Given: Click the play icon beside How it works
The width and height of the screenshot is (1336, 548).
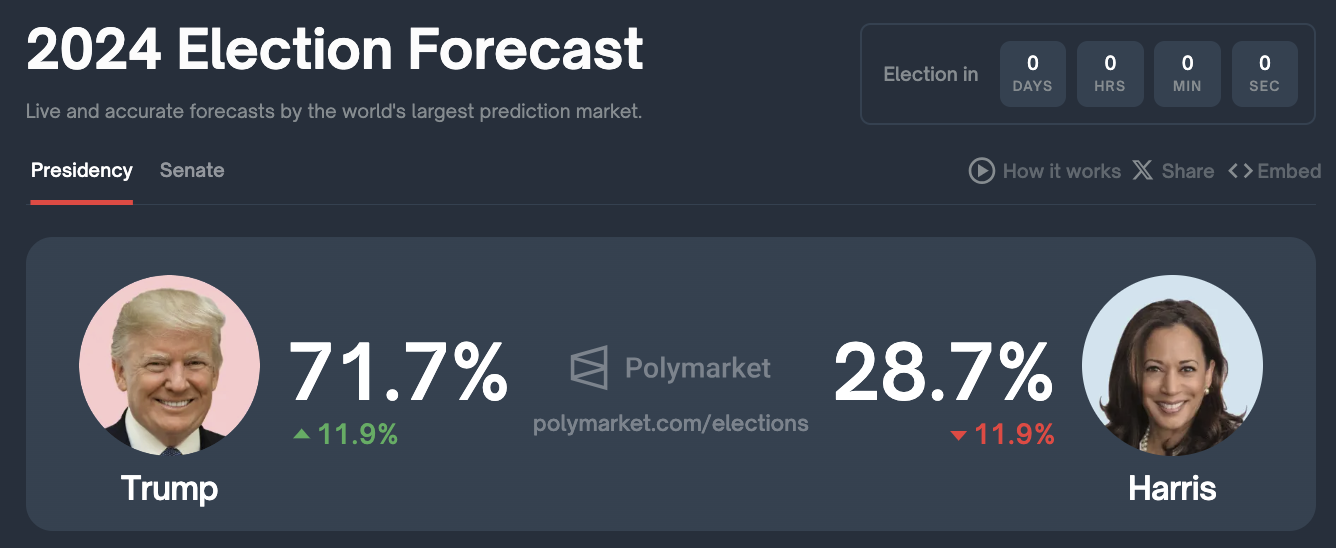Looking at the screenshot, I should tap(981, 171).
